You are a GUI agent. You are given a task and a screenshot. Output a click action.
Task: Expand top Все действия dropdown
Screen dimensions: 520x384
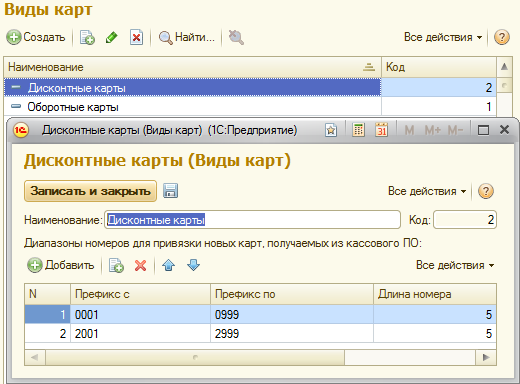[443, 37]
